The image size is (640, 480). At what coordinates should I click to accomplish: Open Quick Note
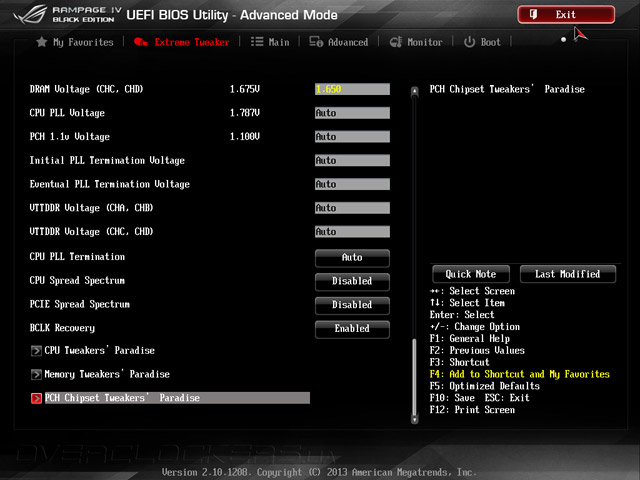(471, 274)
